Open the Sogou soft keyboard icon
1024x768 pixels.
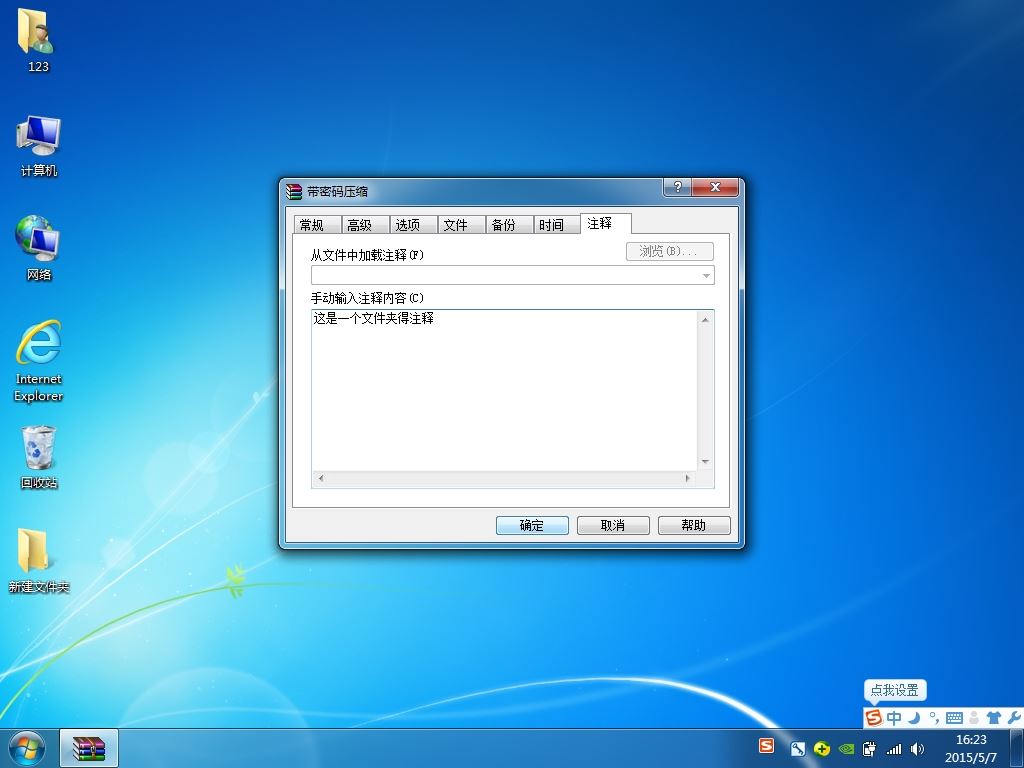coord(954,718)
